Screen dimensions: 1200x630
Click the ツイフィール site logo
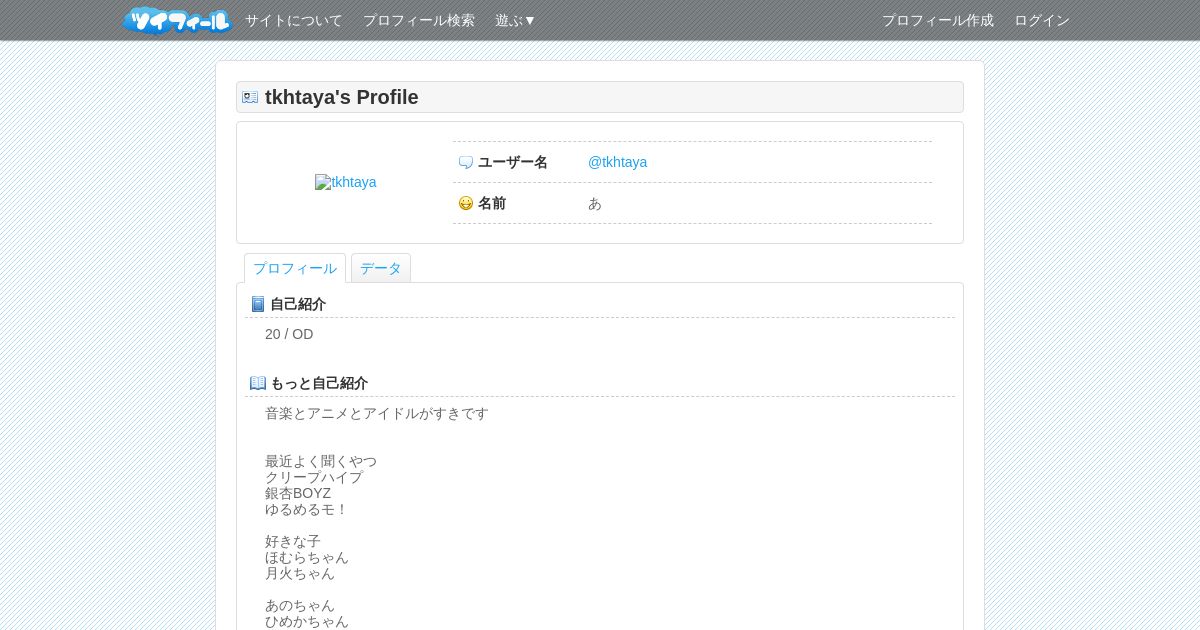(x=177, y=20)
